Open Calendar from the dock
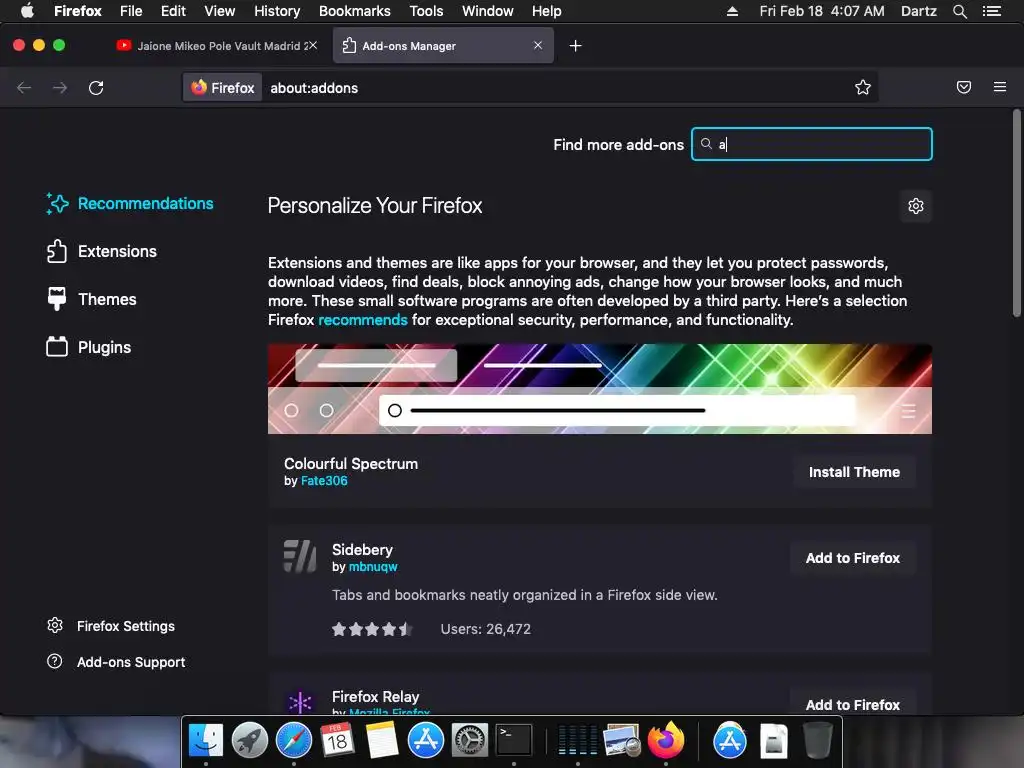Image resolution: width=1024 pixels, height=768 pixels. (x=337, y=740)
